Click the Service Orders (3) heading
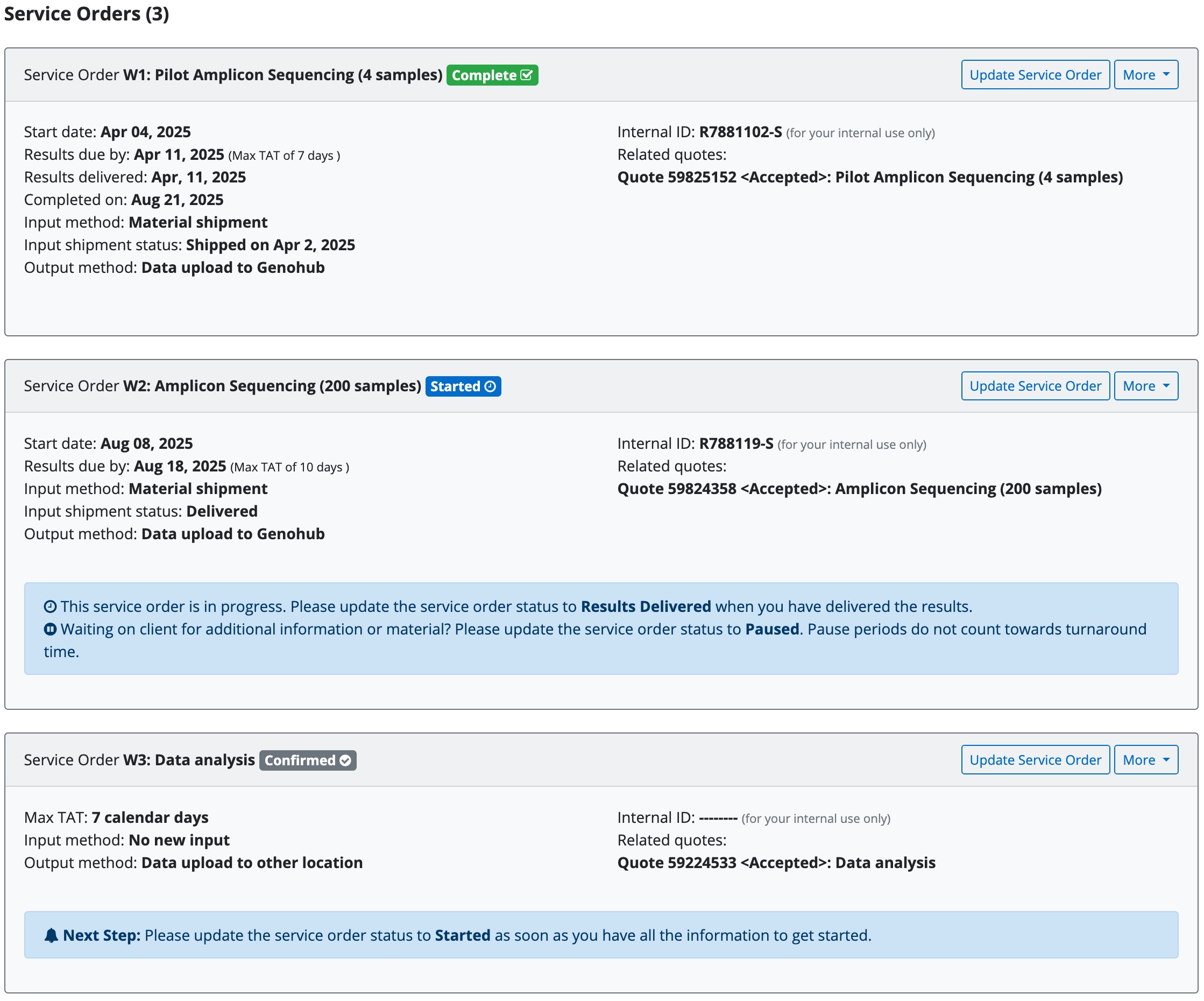 pyautogui.click(x=87, y=14)
